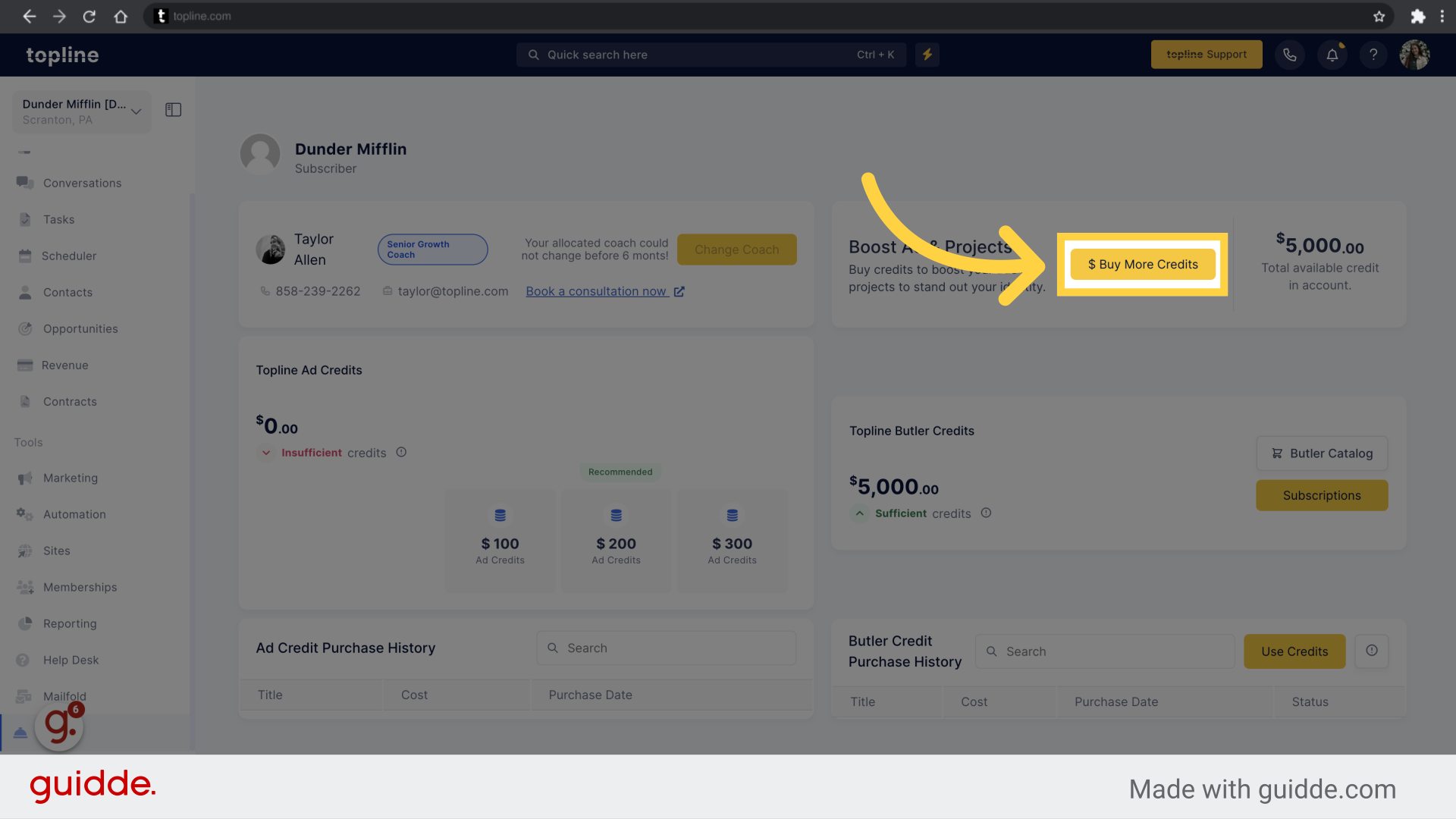The width and height of the screenshot is (1456, 819).
Task: Open Help Desk in the sidebar
Action: pyautogui.click(x=71, y=660)
